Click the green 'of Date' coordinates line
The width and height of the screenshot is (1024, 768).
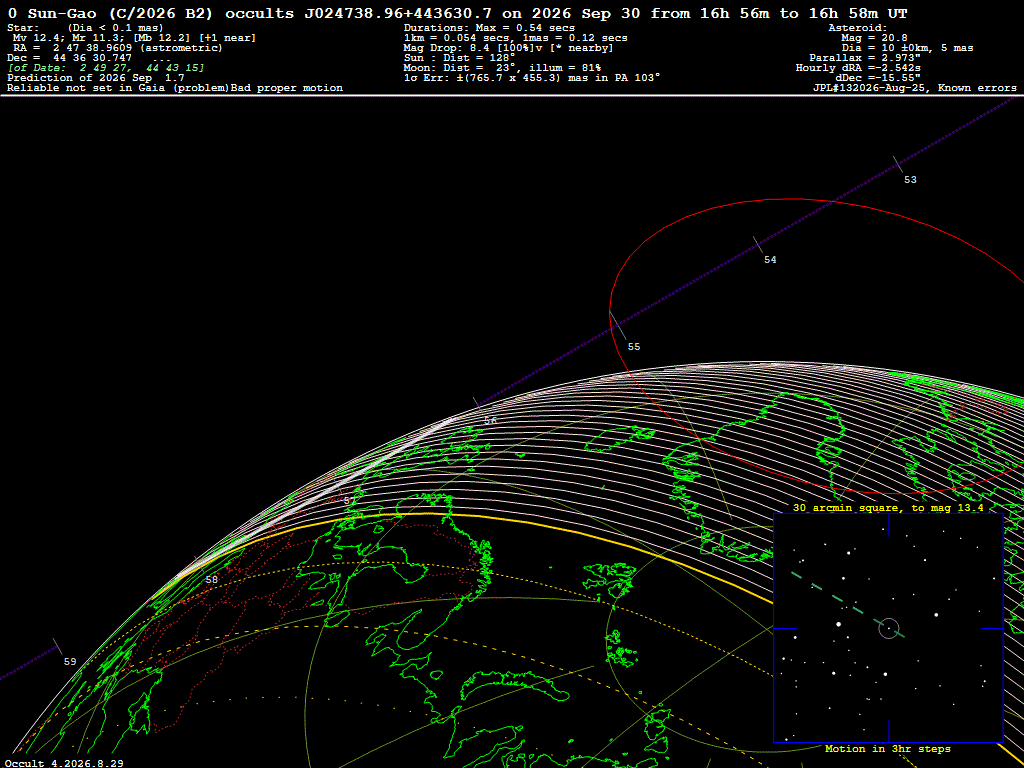[x=106, y=68]
